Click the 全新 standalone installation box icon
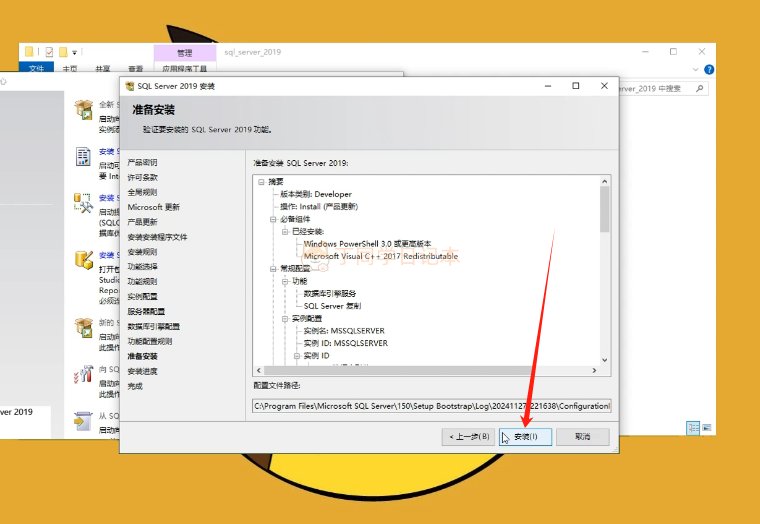Screen dimensions: 760x524 (x=83, y=110)
